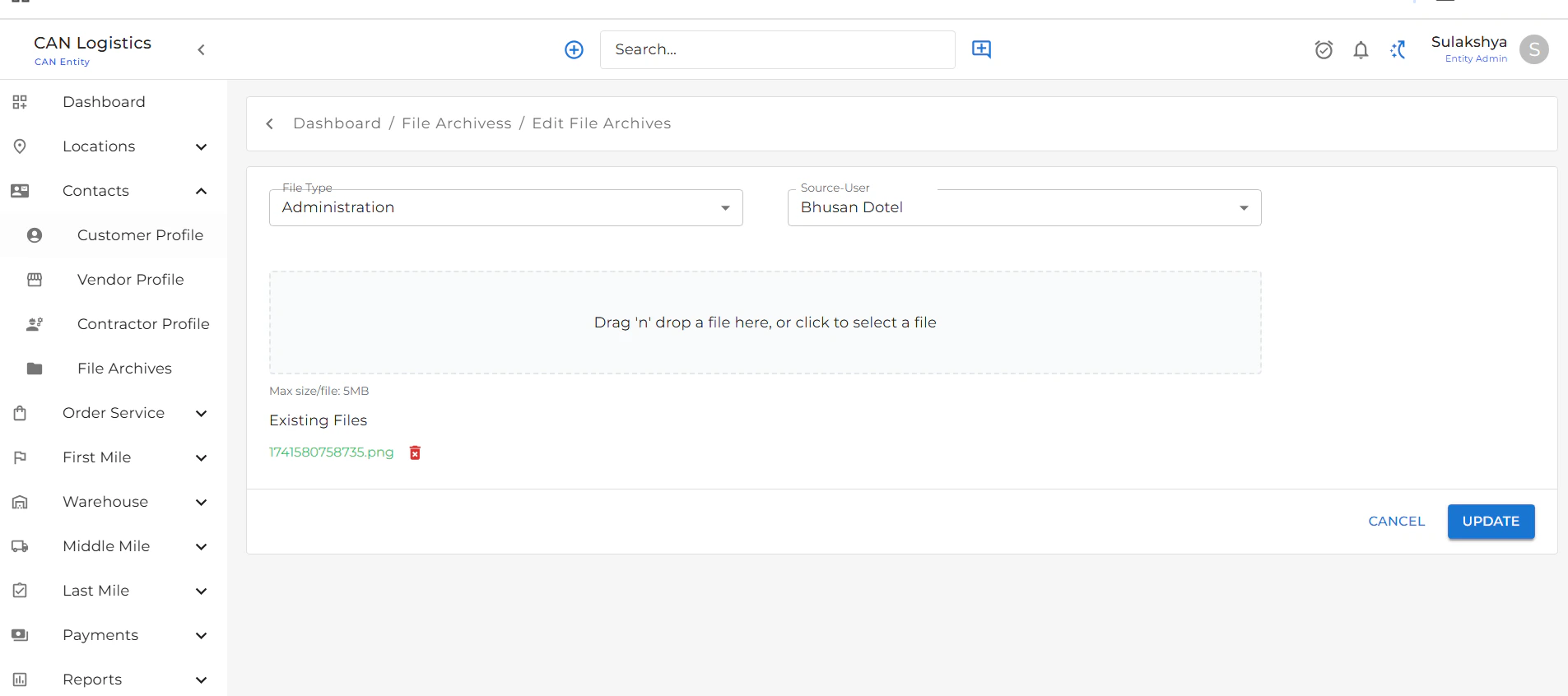Expand the Warehouse chevron
1568x696 pixels.
click(201, 502)
